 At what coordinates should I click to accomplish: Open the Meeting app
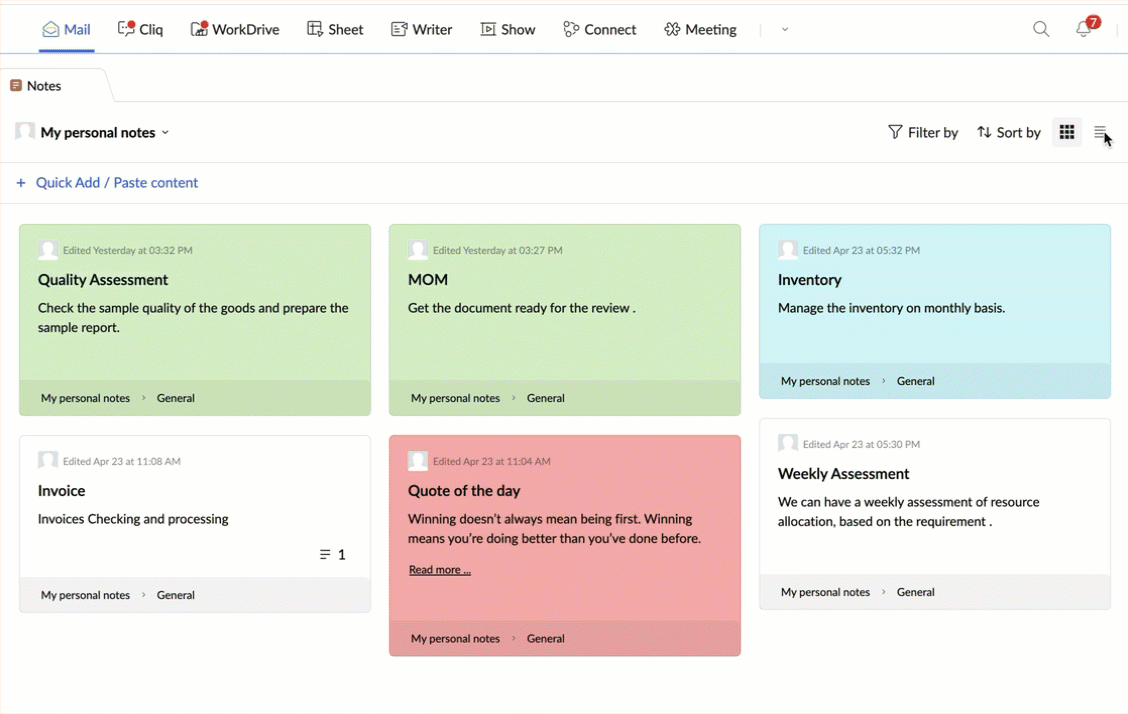tap(700, 29)
